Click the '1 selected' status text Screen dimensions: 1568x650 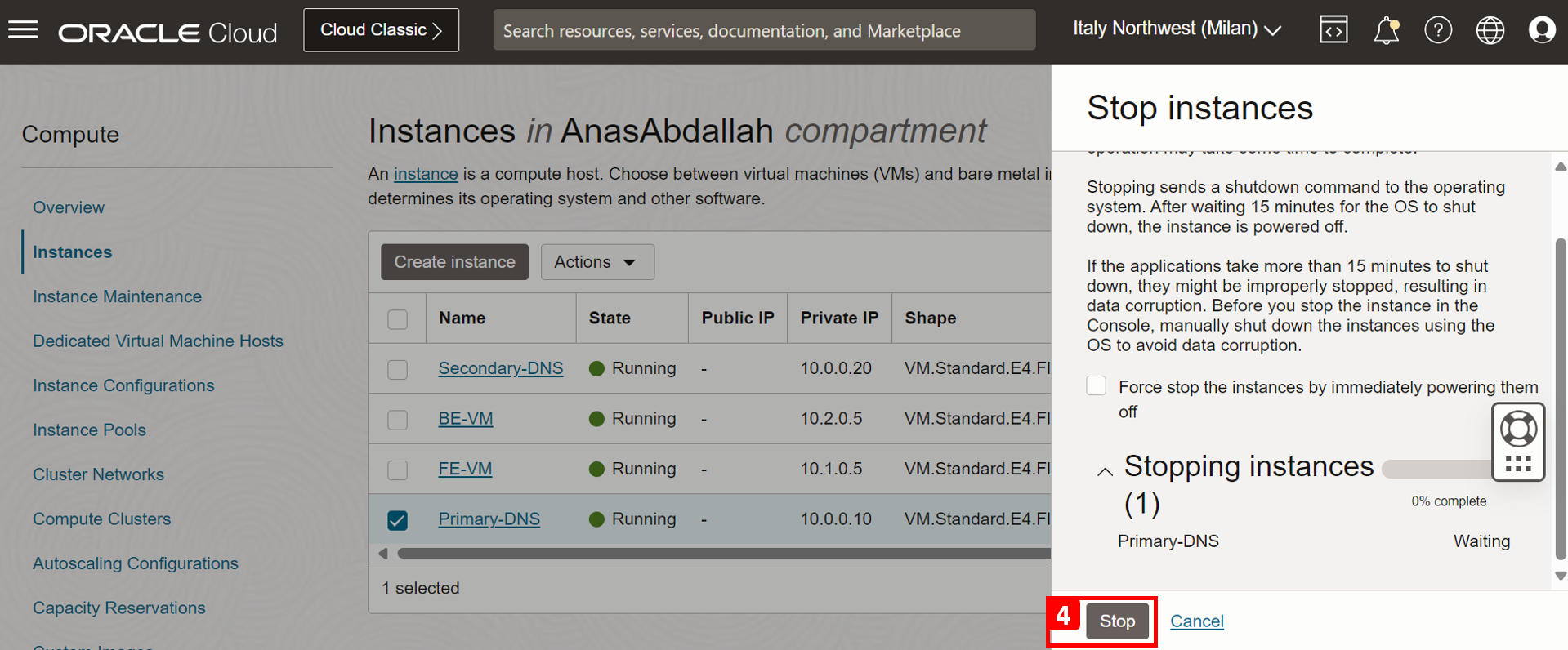421,588
